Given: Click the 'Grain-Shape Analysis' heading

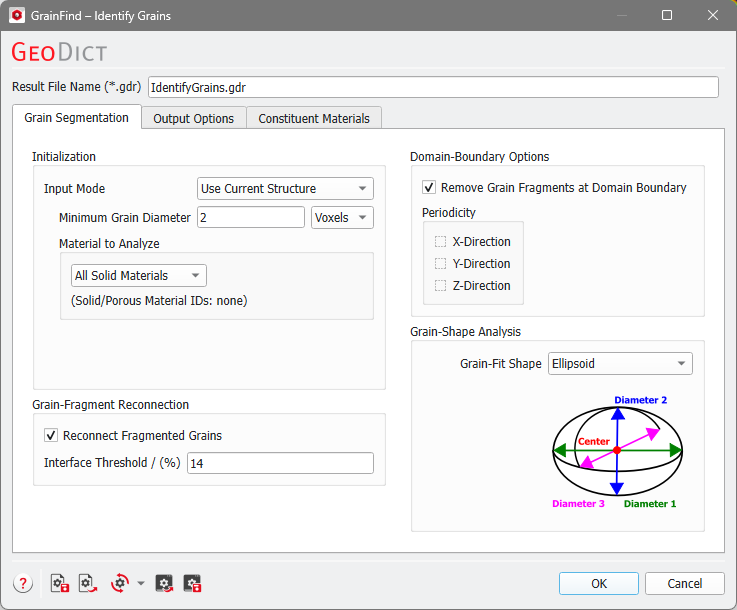Looking at the screenshot, I should coord(465,332).
